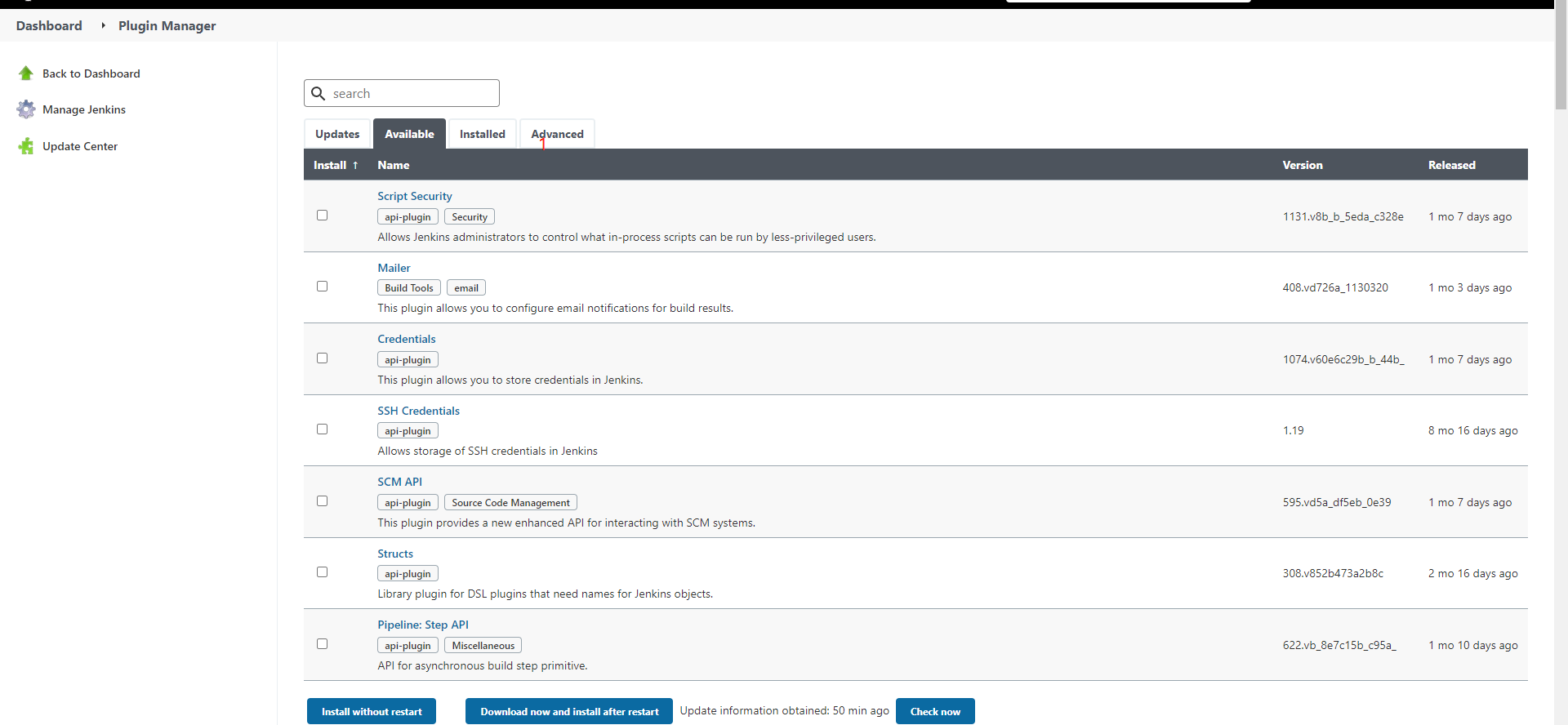Enable the SCM API plugin checkbox
The height and width of the screenshot is (725, 1568).
322,501
